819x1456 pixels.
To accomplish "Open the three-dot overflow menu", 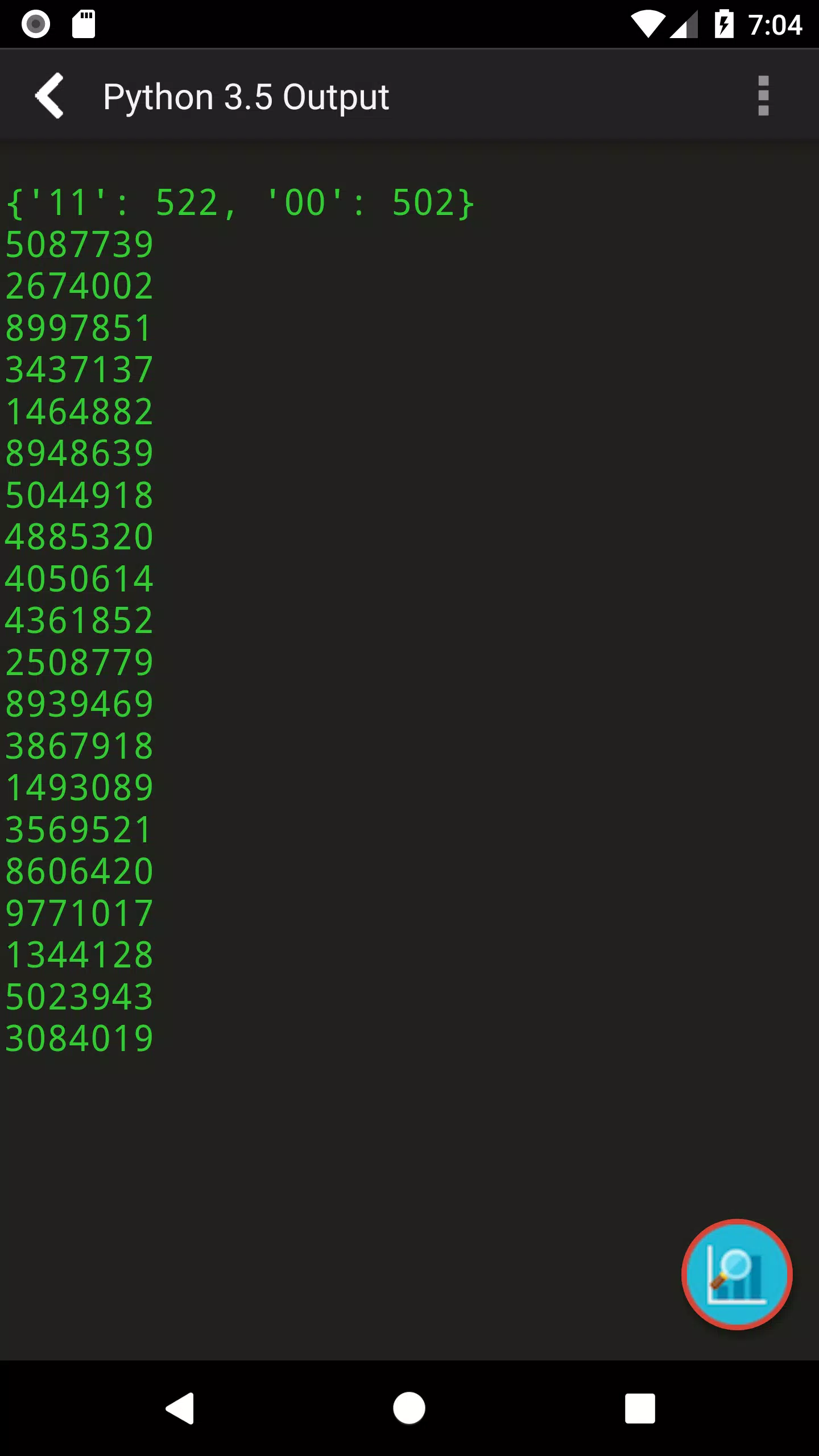I will 763,96.
